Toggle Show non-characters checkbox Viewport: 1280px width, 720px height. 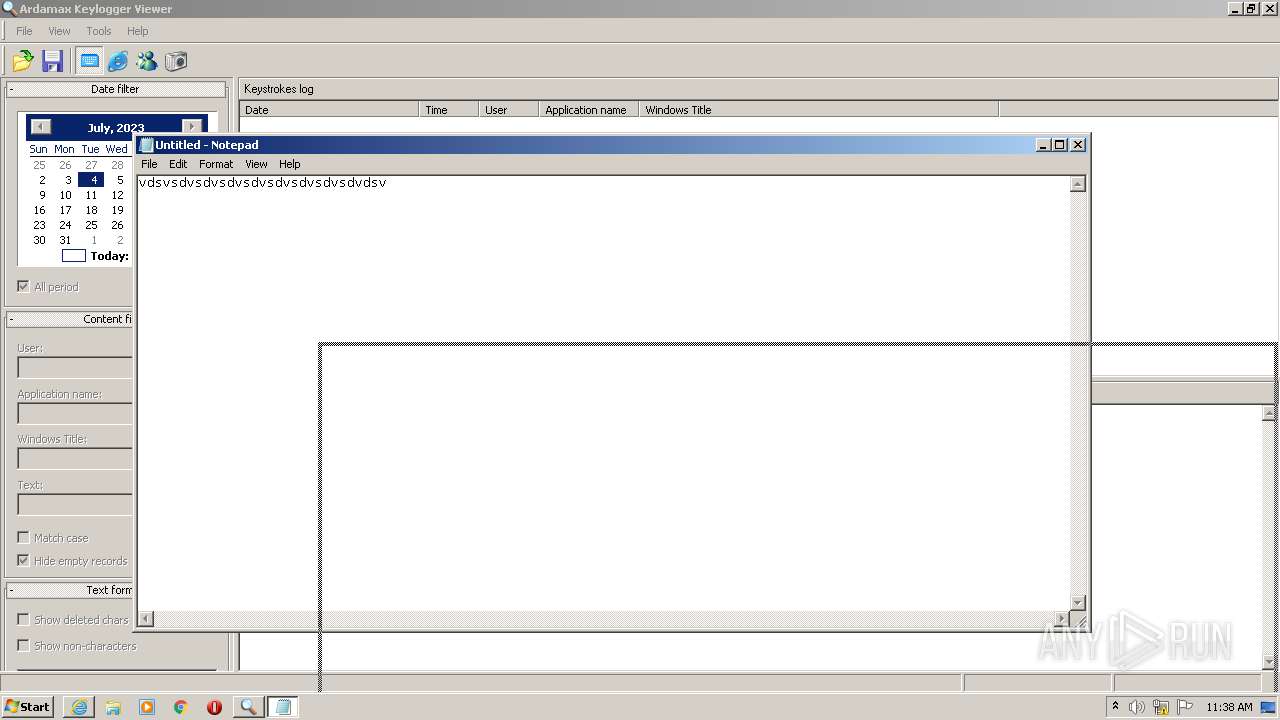click(23, 646)
